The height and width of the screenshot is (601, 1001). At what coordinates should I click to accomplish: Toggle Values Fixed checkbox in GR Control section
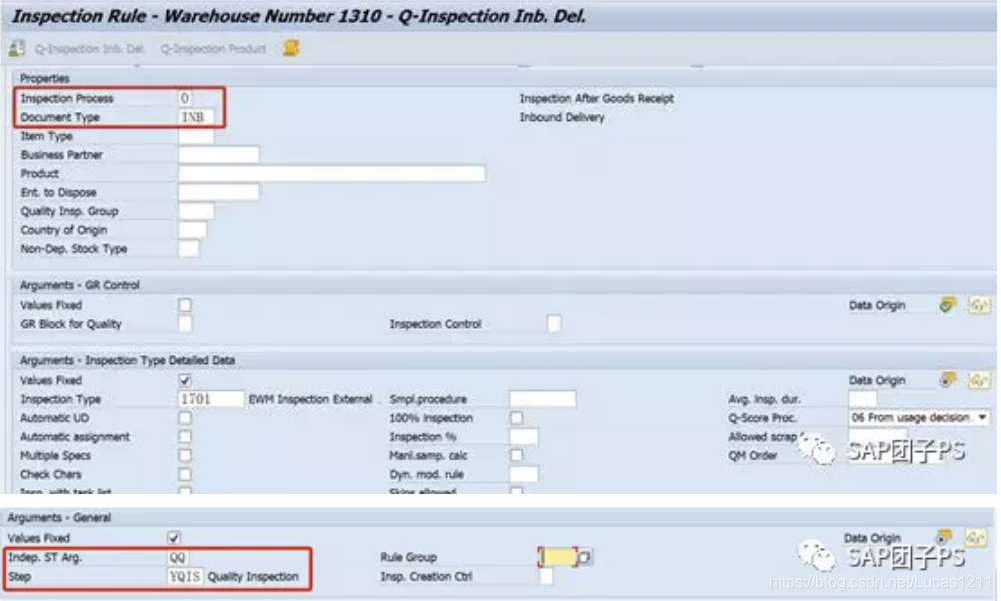(x=185, y=305)
